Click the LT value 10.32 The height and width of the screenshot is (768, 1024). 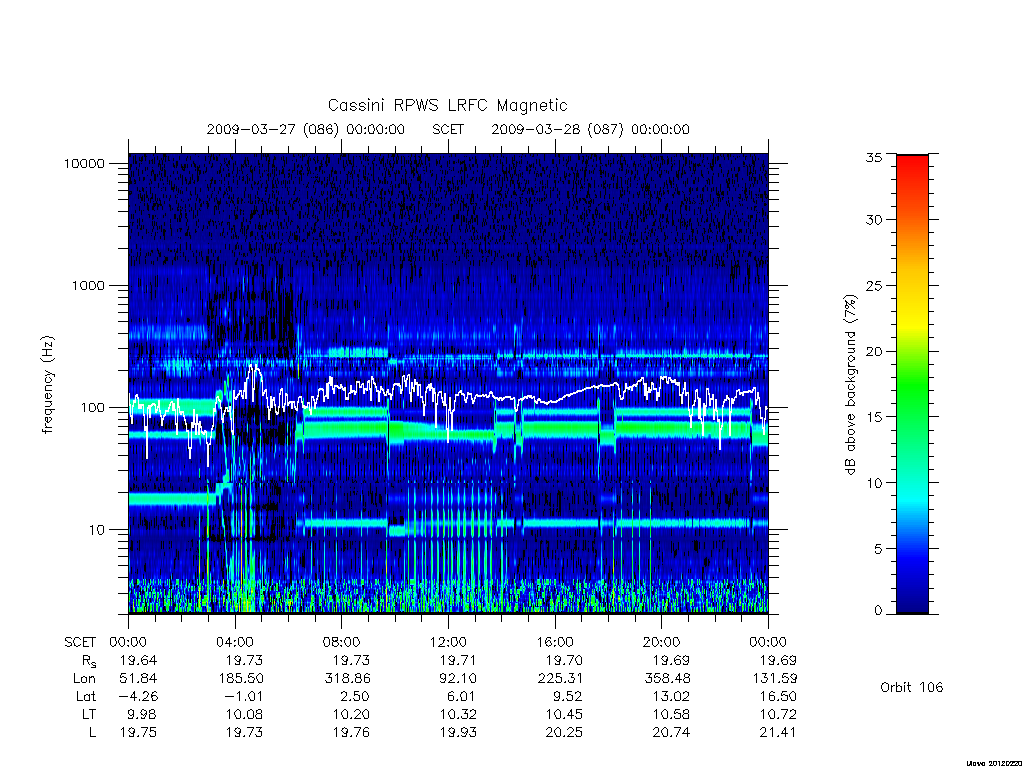tap(458, 714)
